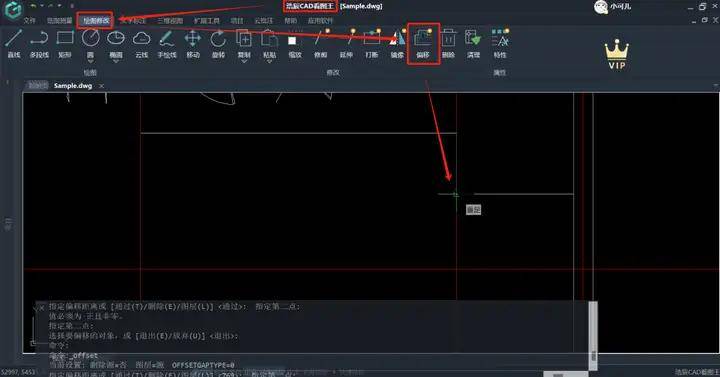Open the 文件 file menu
Viewport: 720px width, 377px height.
click(29, 21)
